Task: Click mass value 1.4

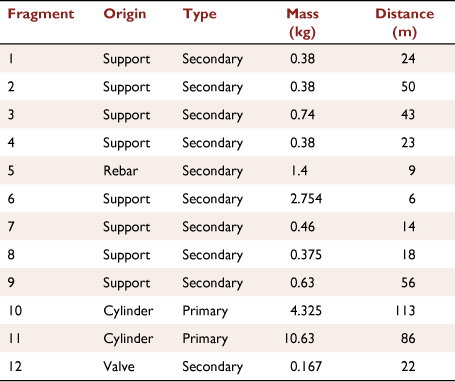Action: coord(299,171)
